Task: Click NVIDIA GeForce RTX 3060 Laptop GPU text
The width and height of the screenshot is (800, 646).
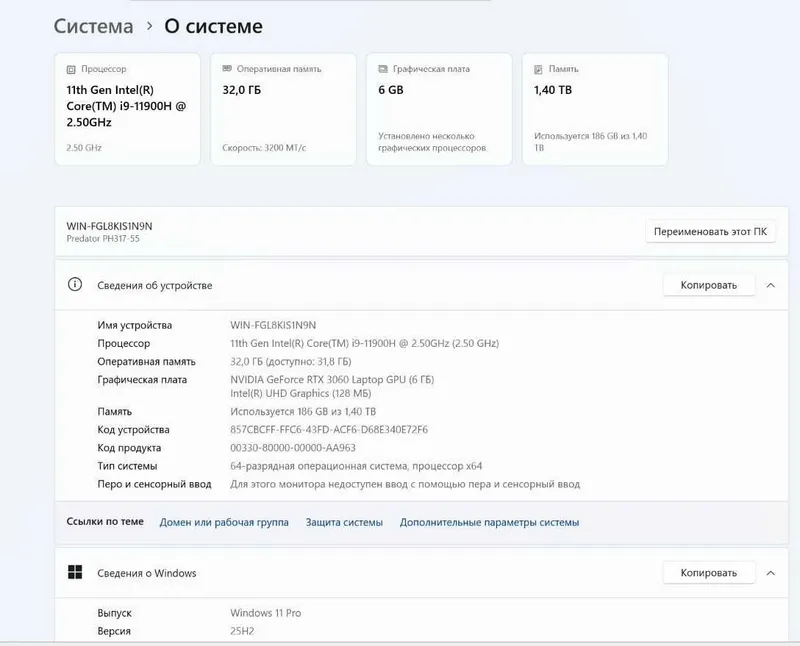Action: pyautogui.click(x=332, y=380)
